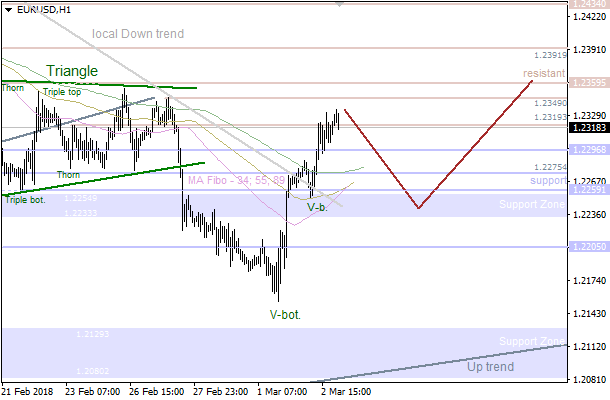Image resolution: width=610 pixels, height=400 pixels.
Task: Click the 1.24340 price marker at top
Action: 588,5
